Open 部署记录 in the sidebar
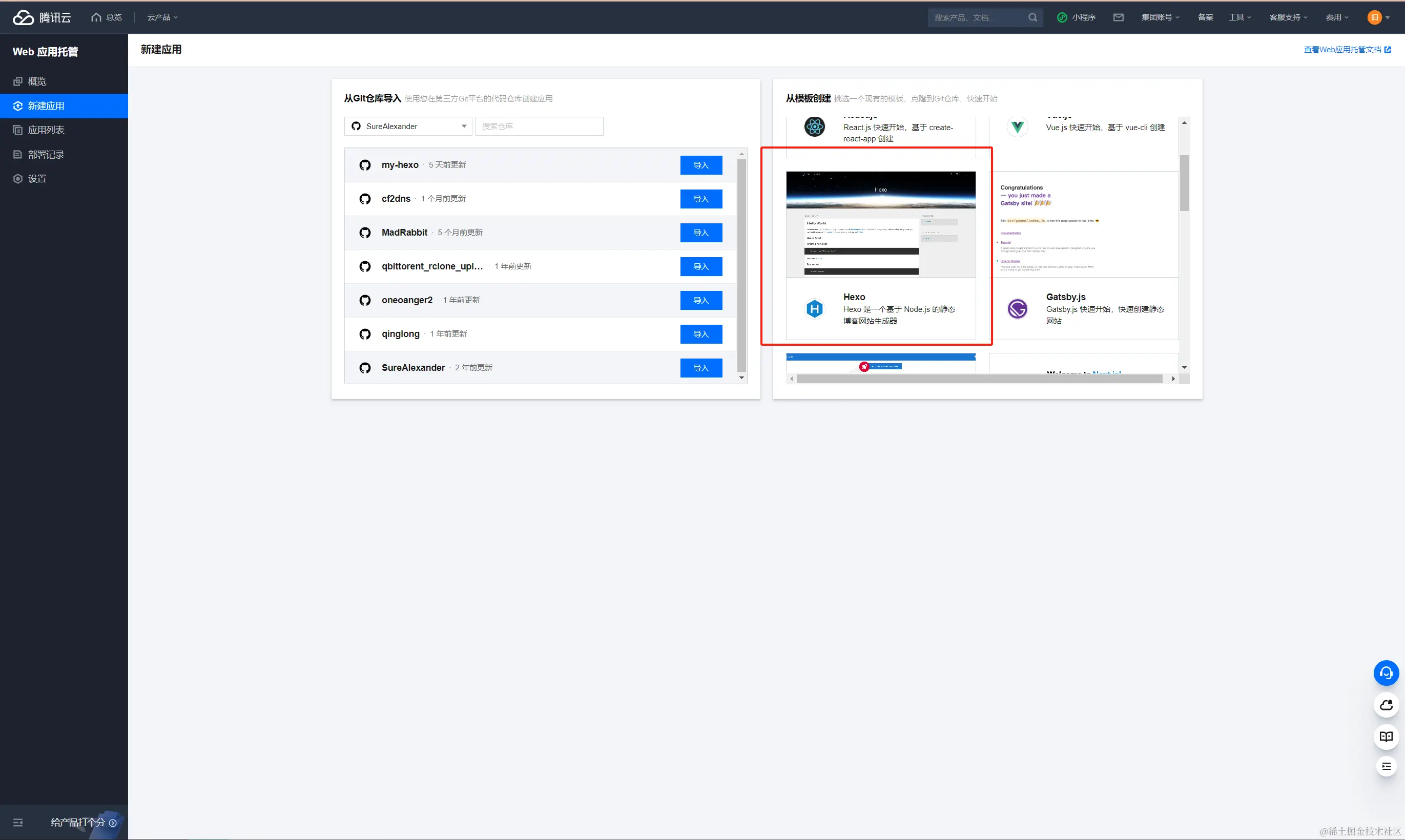 [x=46, y=155]
